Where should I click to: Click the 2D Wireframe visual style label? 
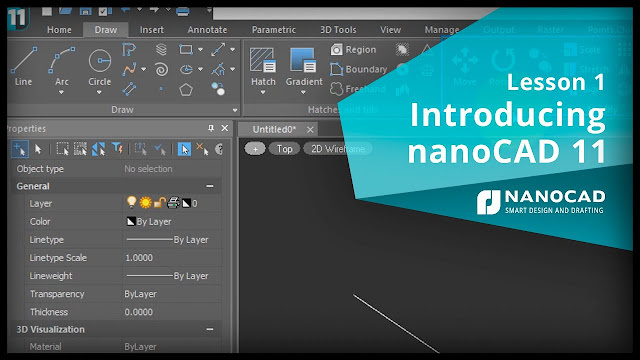(x=338, y=149)
